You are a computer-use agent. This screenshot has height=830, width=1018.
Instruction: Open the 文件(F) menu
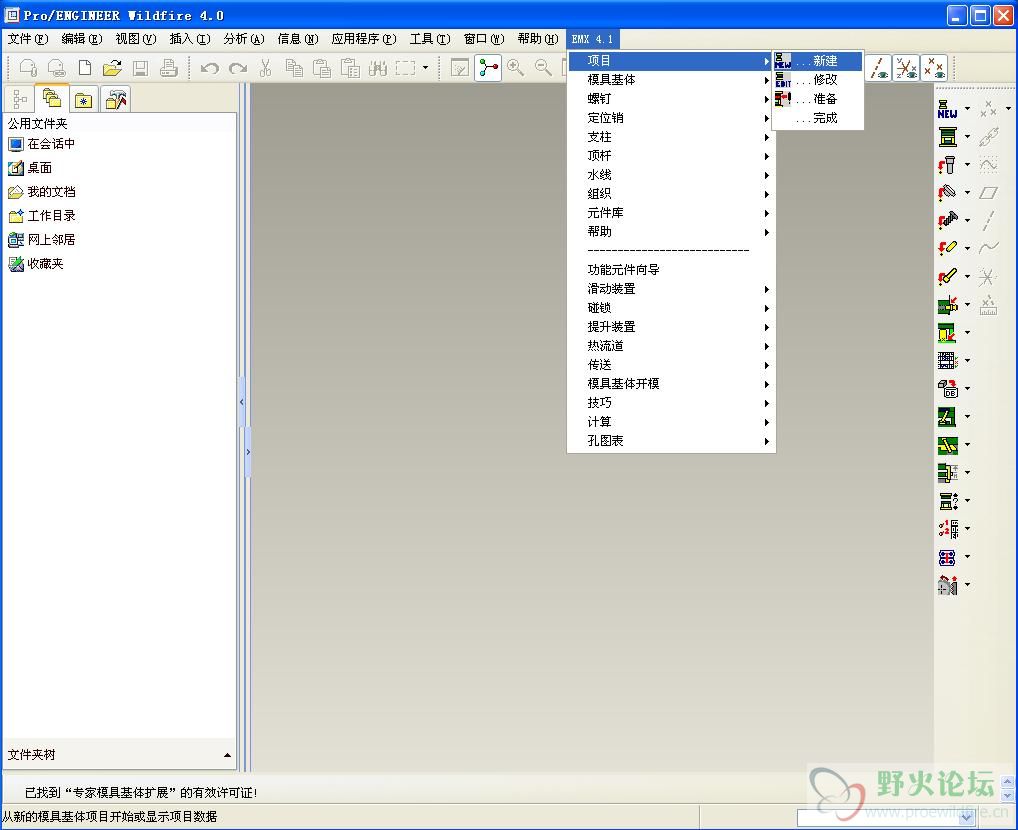28,39
